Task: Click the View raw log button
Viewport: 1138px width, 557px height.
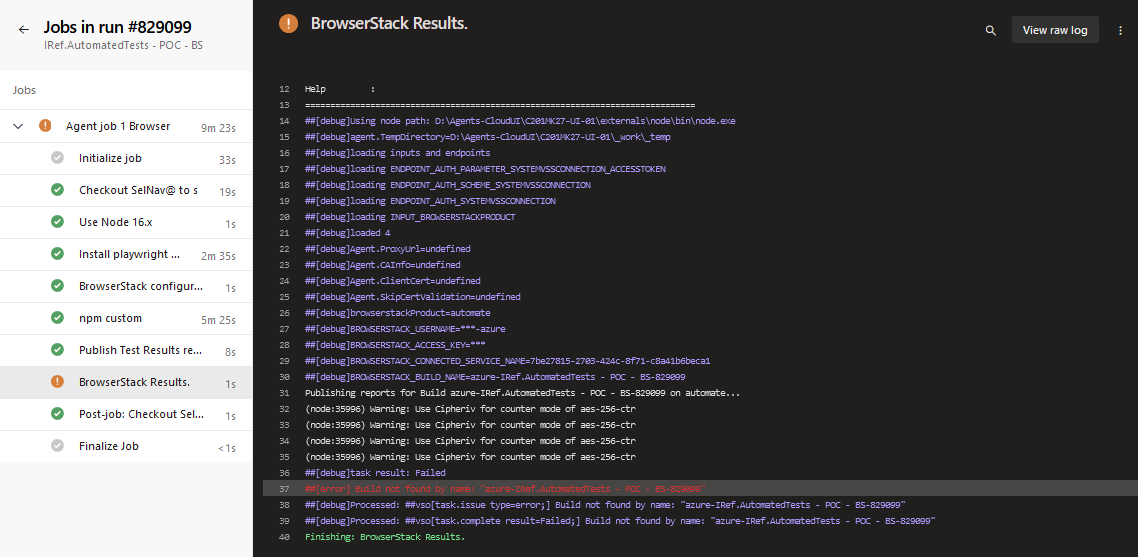Action: [x=1055, y=30]
